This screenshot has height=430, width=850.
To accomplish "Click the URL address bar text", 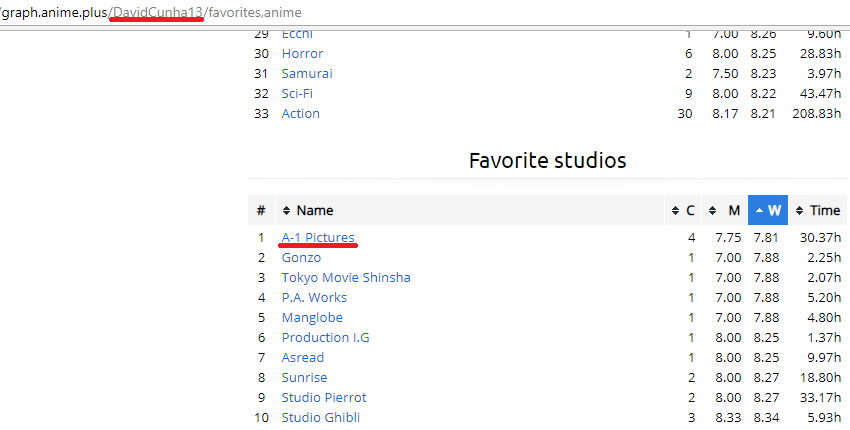I will coord(150,12).
